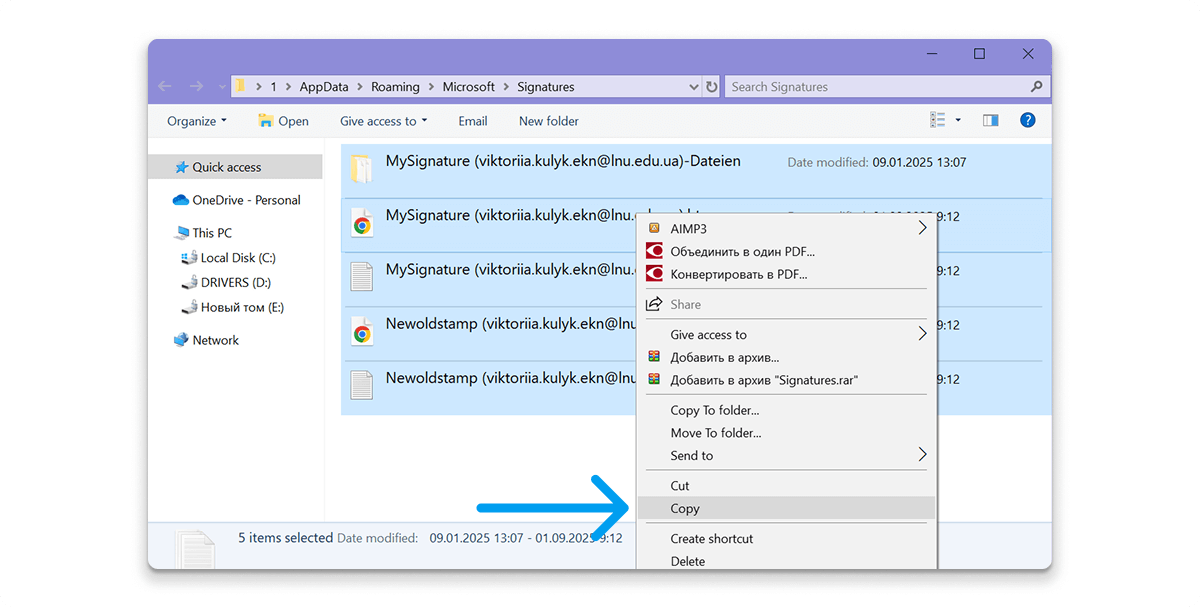Click the Share icon in the context menu
This screenshot has width=1200, height=607.
[x=656, y=304]
